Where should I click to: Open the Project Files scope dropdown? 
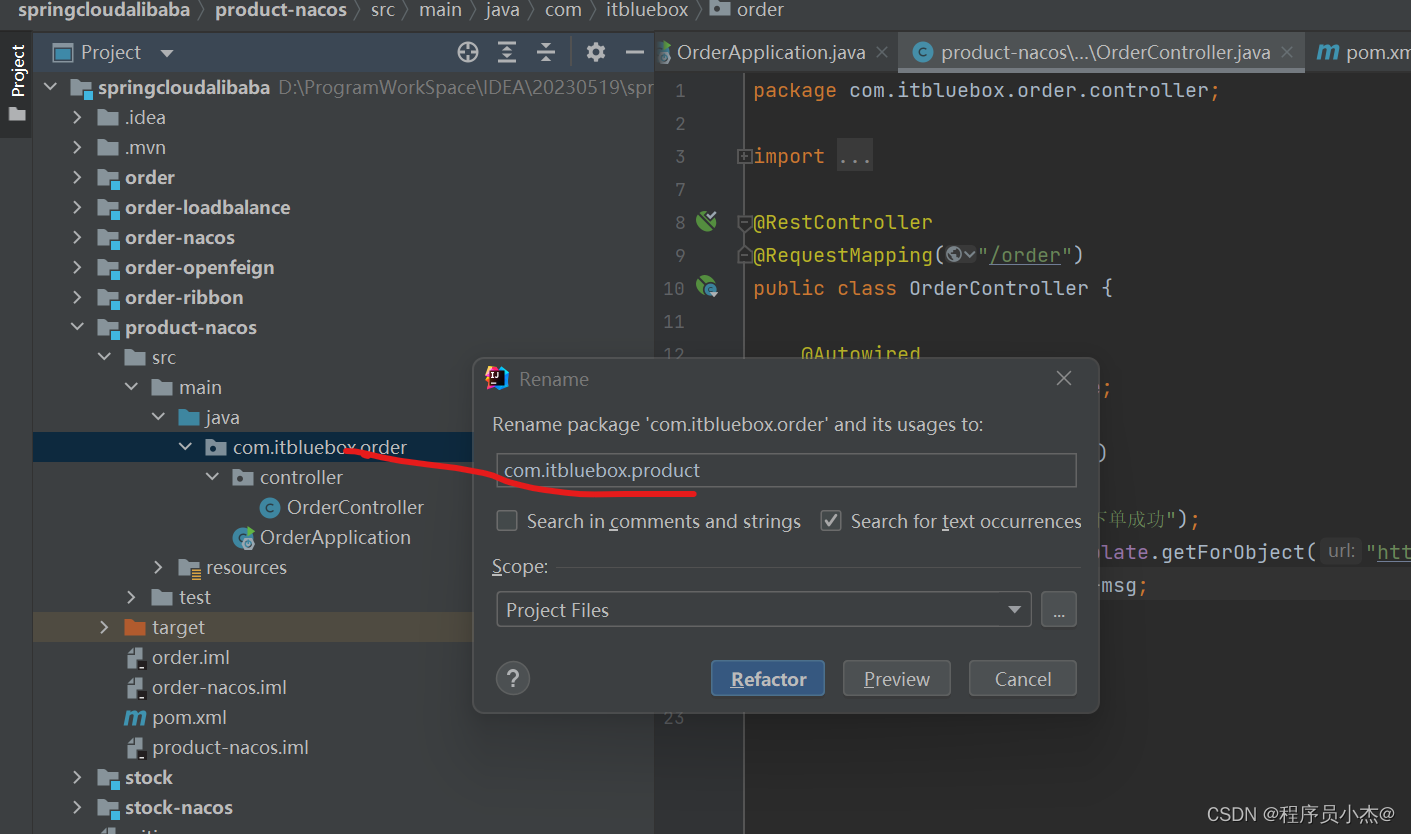pos(763,610)
